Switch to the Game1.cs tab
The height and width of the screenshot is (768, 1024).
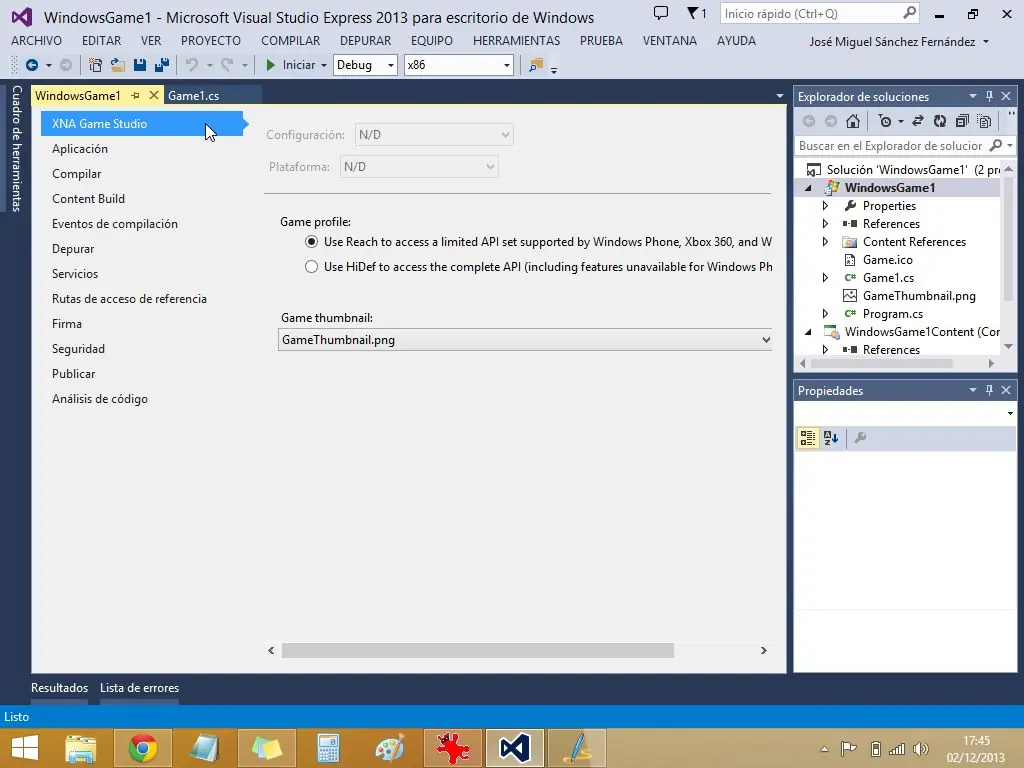click(x=194, y=96)
